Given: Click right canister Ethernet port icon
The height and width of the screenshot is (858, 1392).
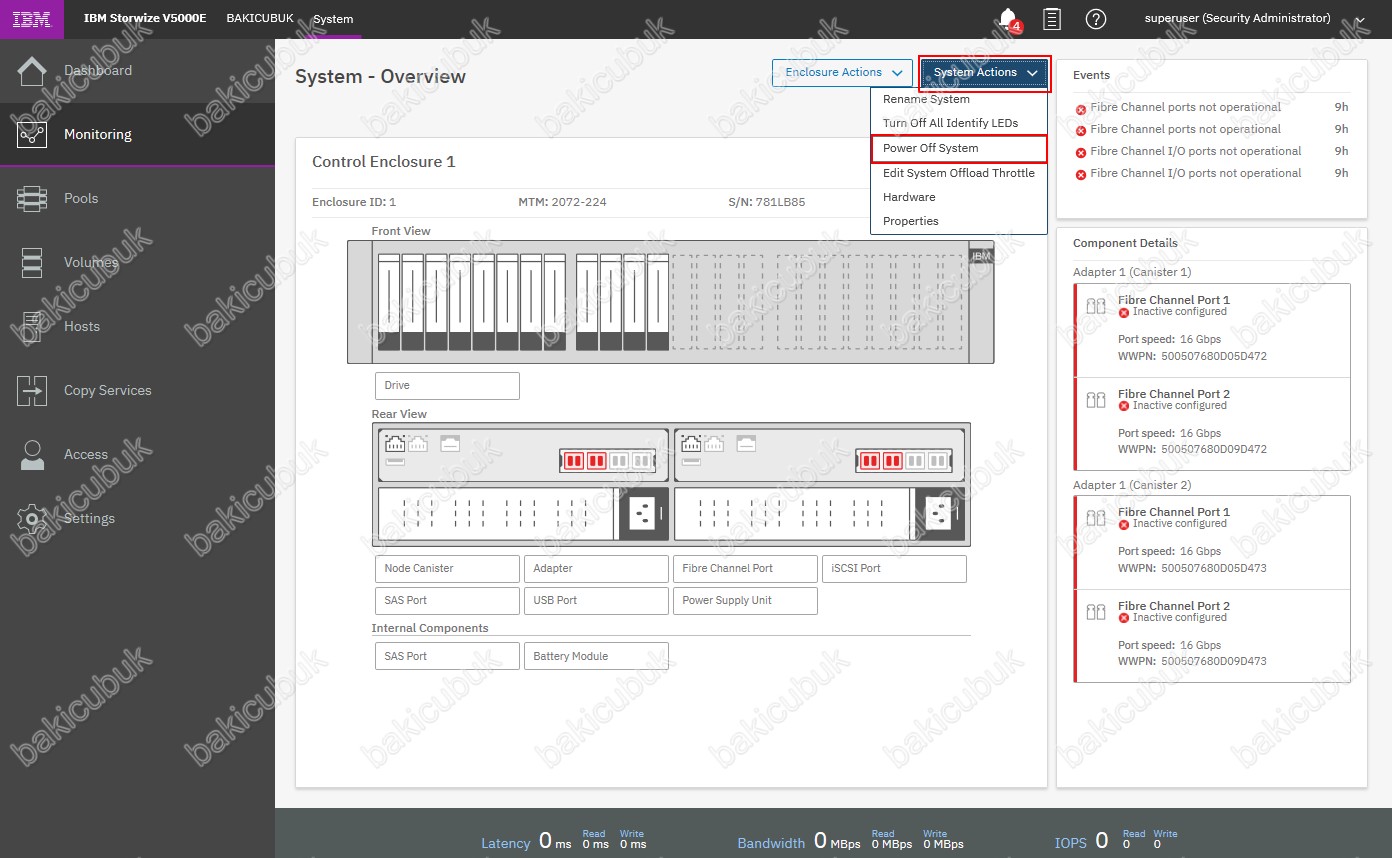Looking at the screenshot, I should pyautogui.click(x=691, y=443).
